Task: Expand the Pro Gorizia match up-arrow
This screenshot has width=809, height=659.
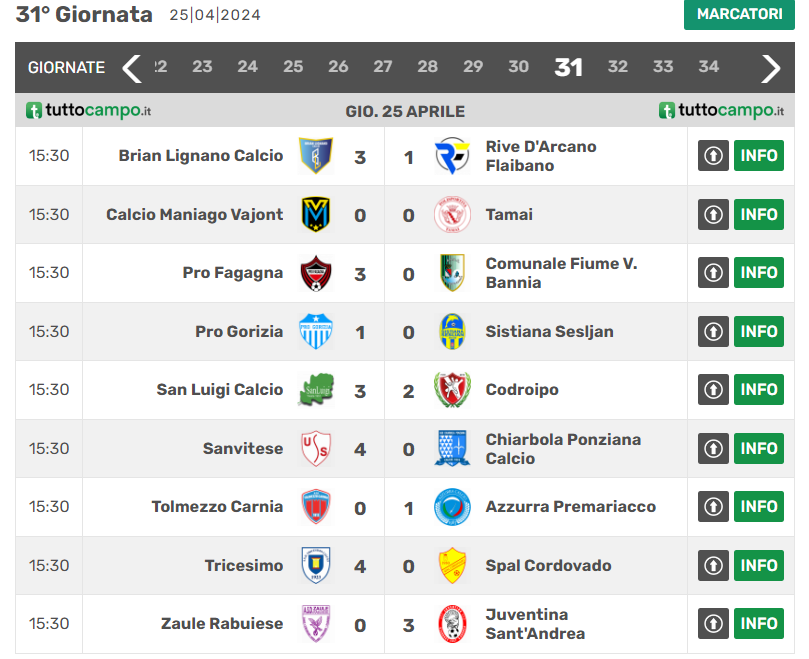Action: tap(713, 331)
